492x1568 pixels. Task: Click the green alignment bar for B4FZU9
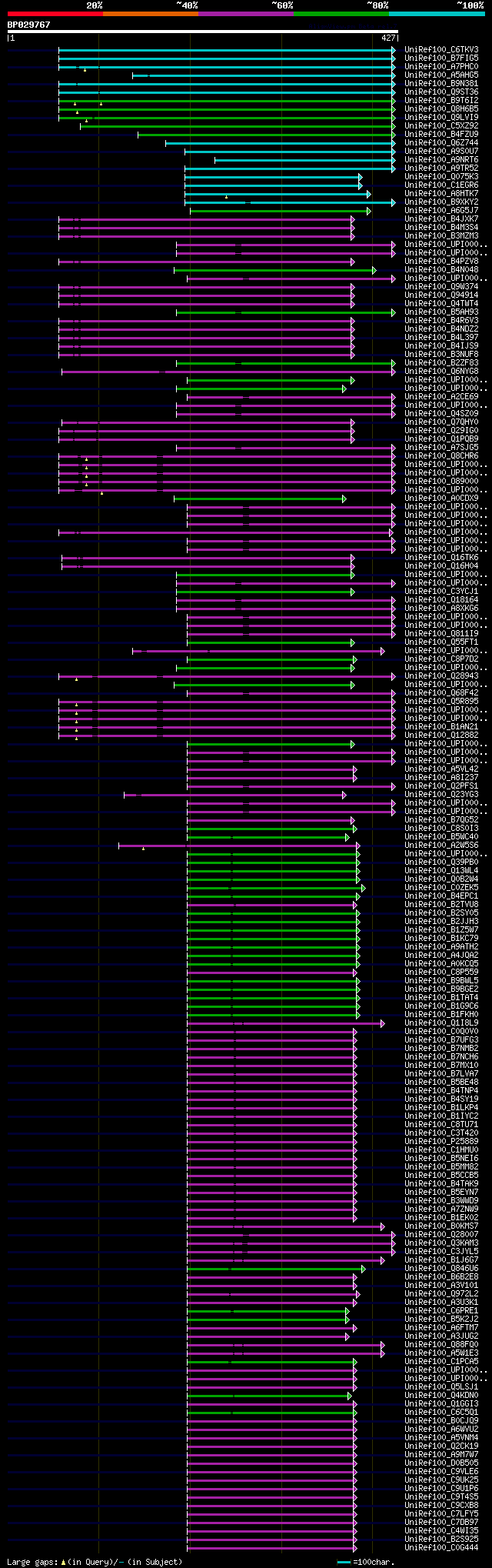(x=267, y=135)
